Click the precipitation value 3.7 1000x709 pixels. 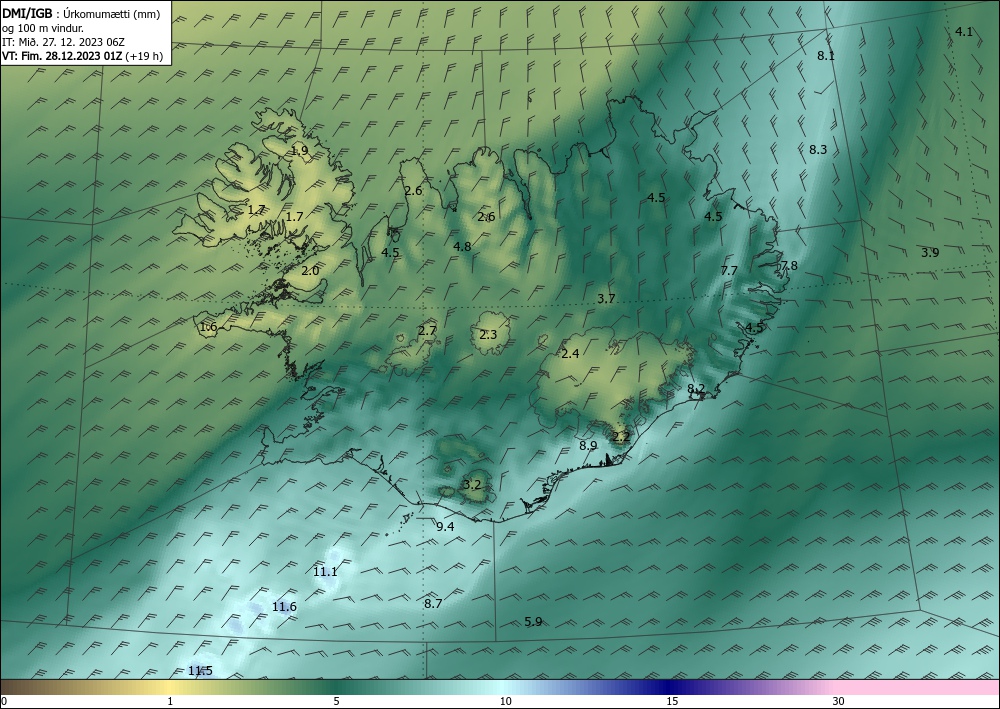tap(607, 299)
